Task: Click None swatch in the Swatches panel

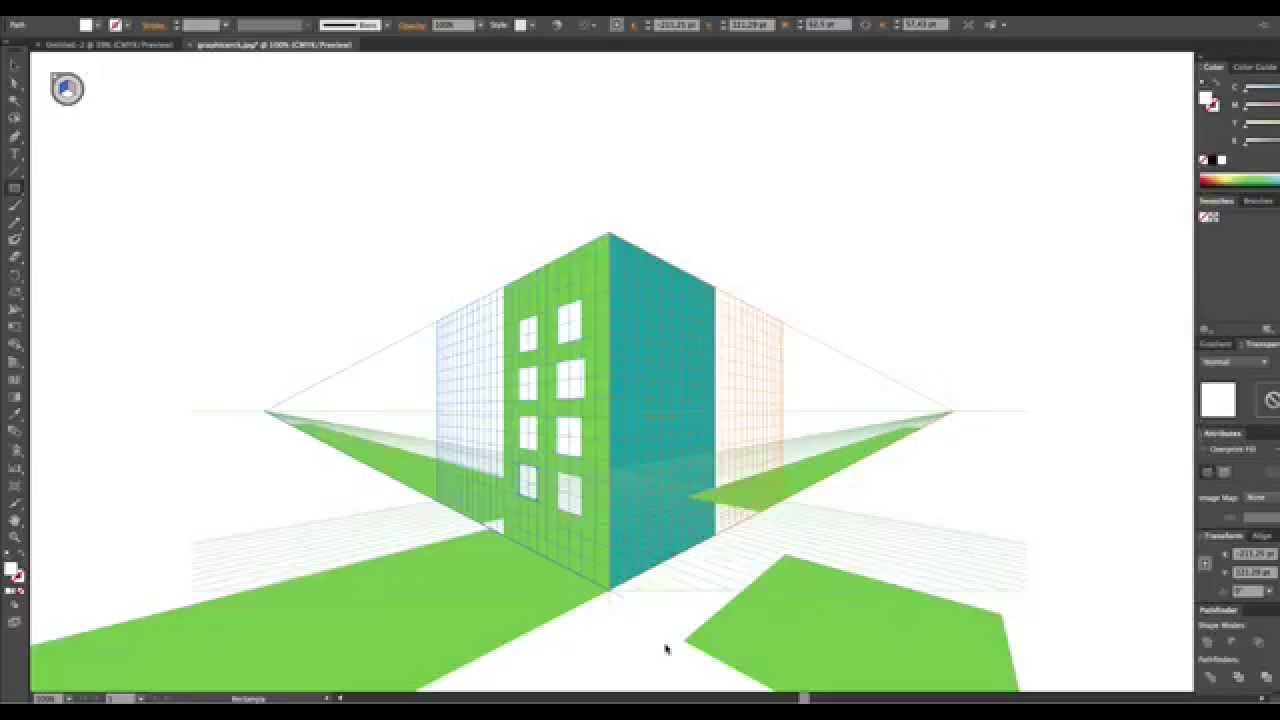Action: click(x=1203, y=217)
